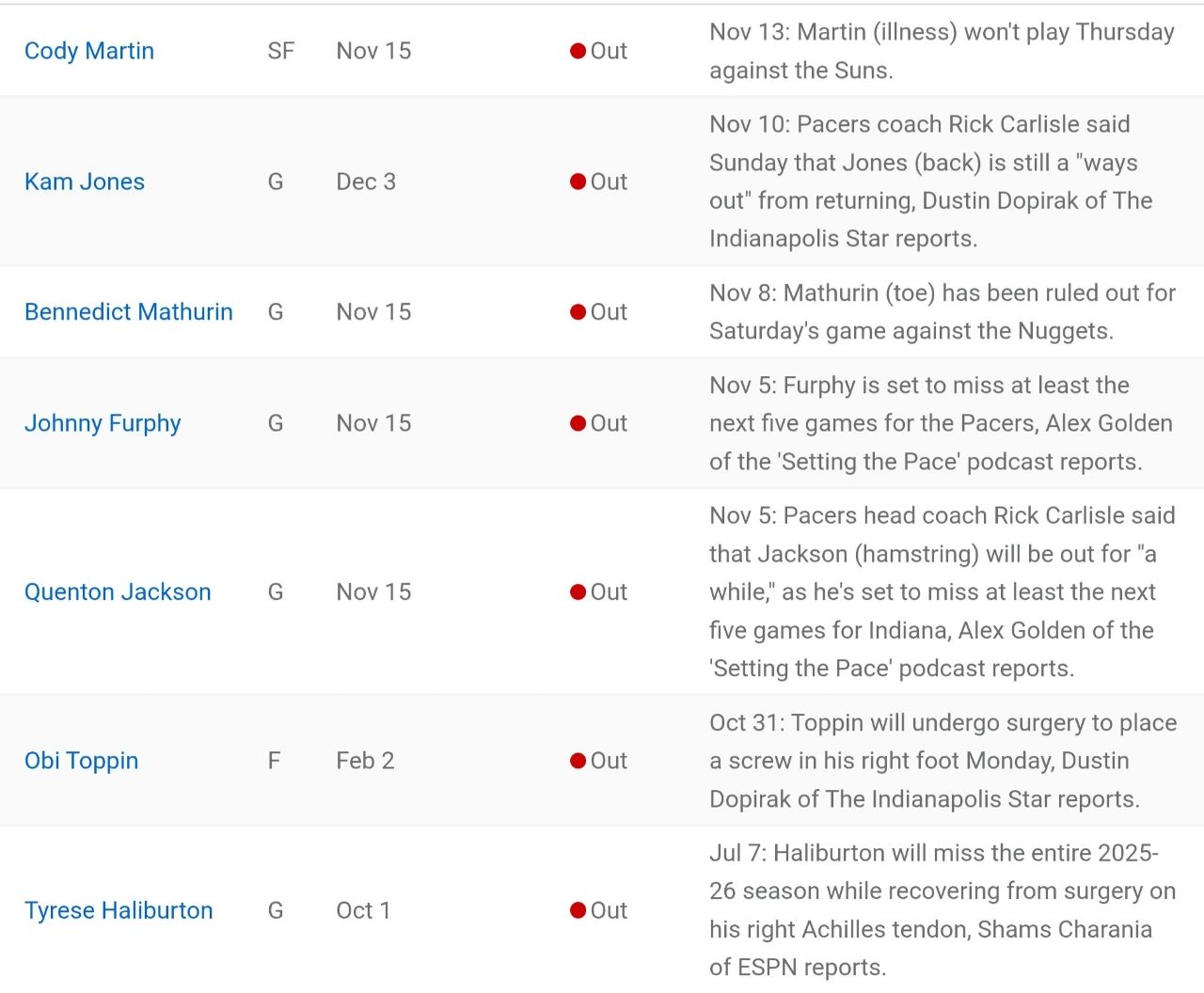Open Tyrese Haliburton's profile link
This screenshot has width=1204, height=993.
tap(119, 910)
